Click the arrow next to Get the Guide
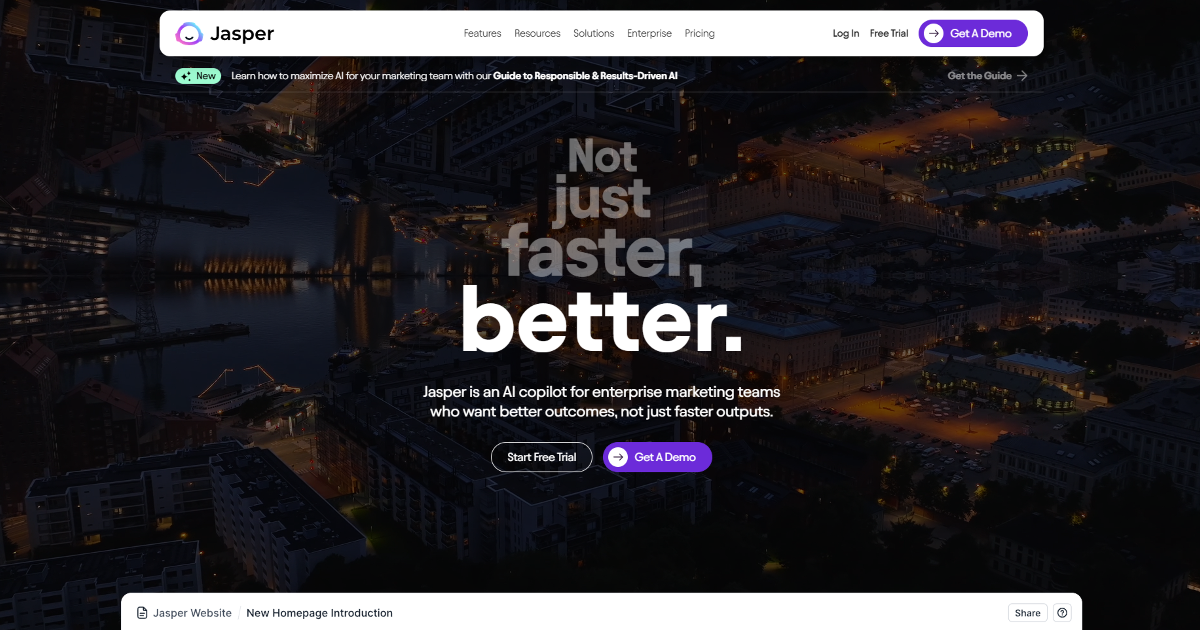Screen dimensions: 1200x630 click(x=1021, y=76)
